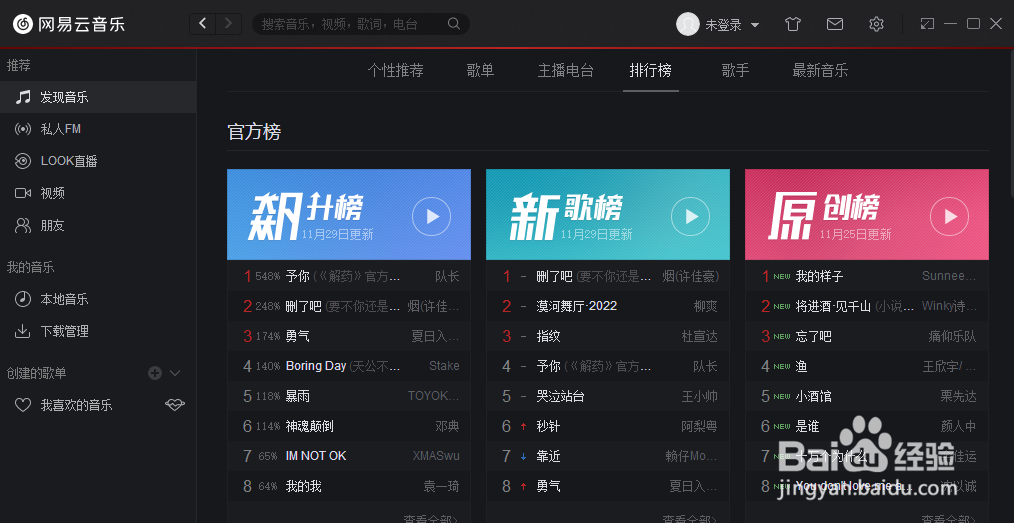Go back with the left arrow button

pos(202,24)
